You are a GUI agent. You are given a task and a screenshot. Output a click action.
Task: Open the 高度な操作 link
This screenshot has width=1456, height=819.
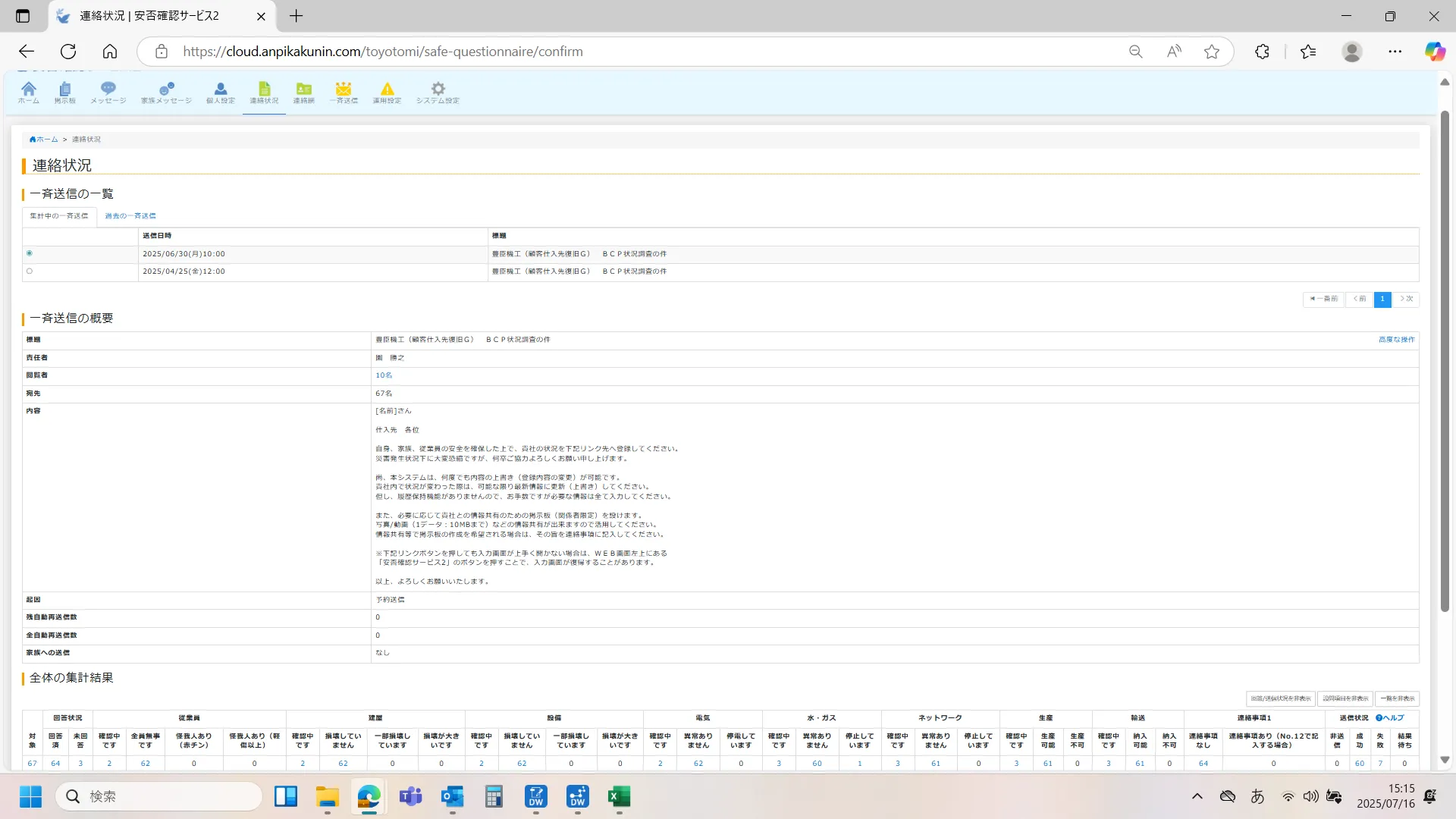[1397, 340]
